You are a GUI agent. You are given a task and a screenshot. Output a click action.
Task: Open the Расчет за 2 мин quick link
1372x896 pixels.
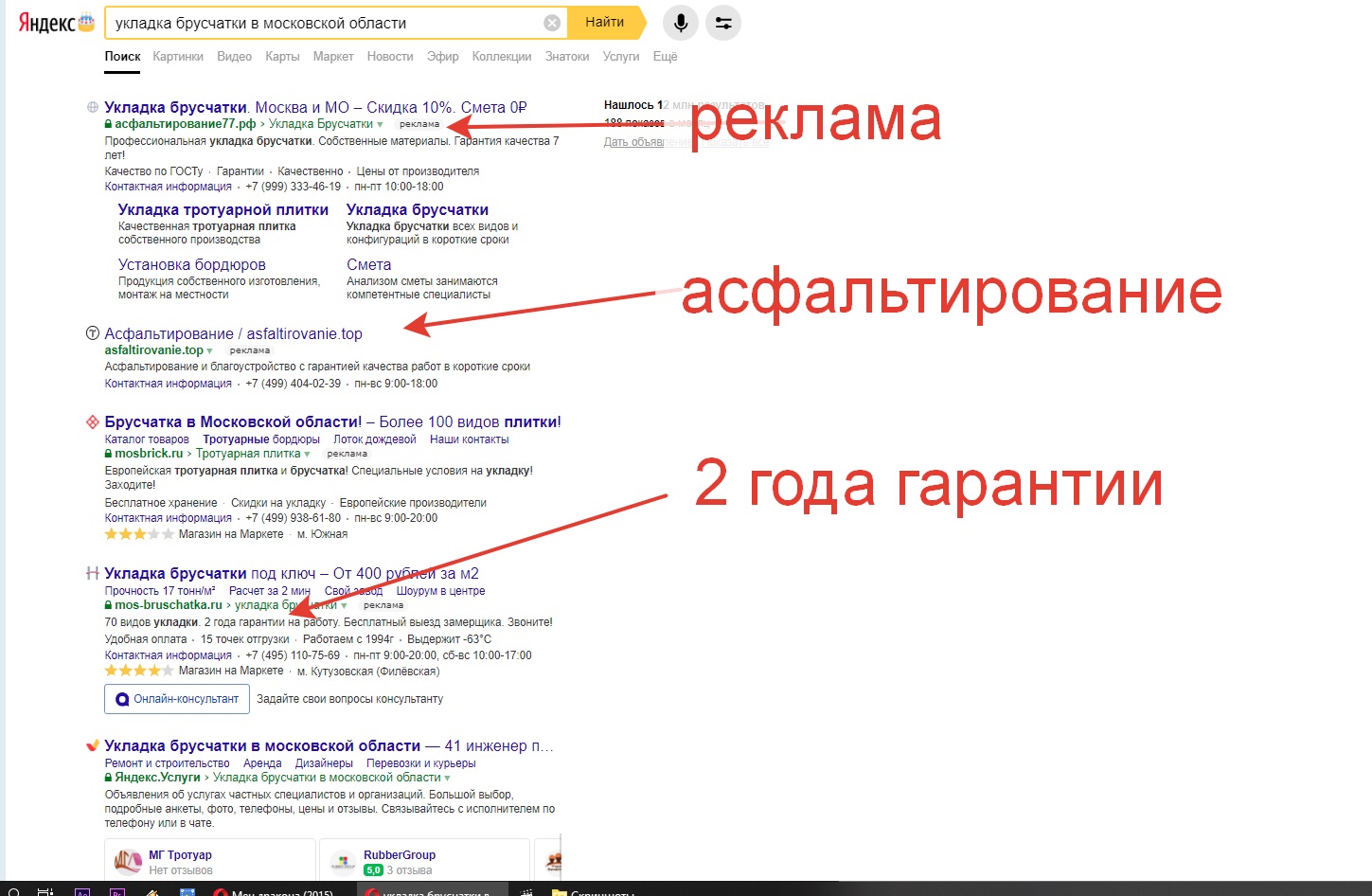click(270, 591)
